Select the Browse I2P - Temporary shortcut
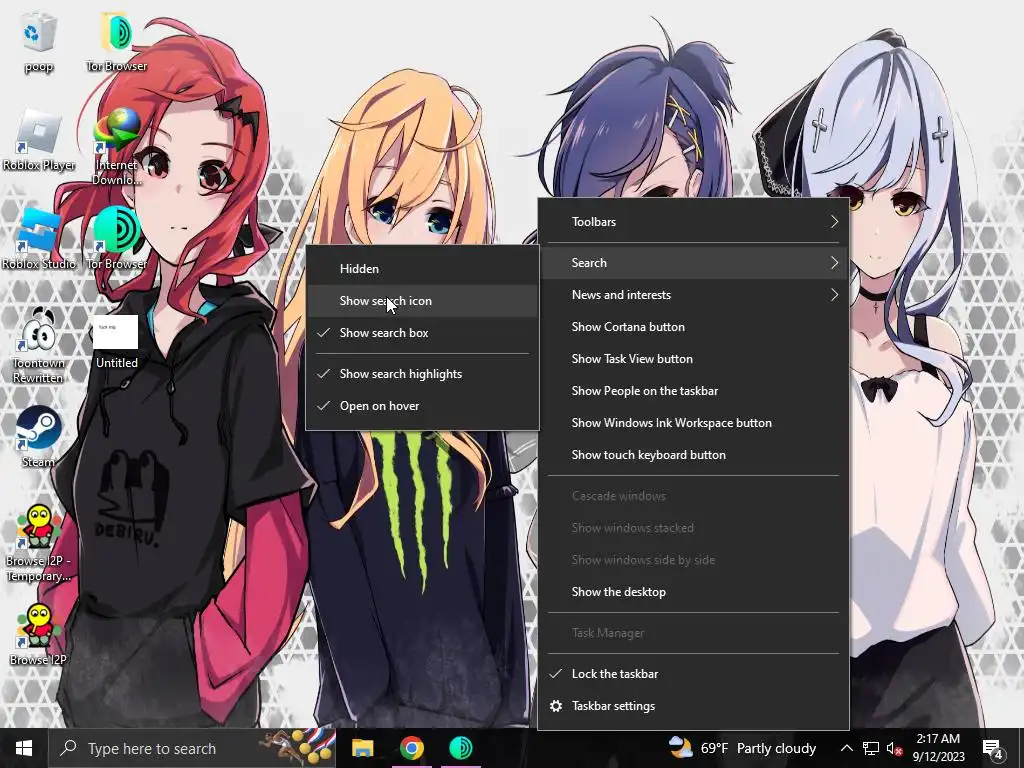The width and height of the screenshot is (1024, 768). 39,544
